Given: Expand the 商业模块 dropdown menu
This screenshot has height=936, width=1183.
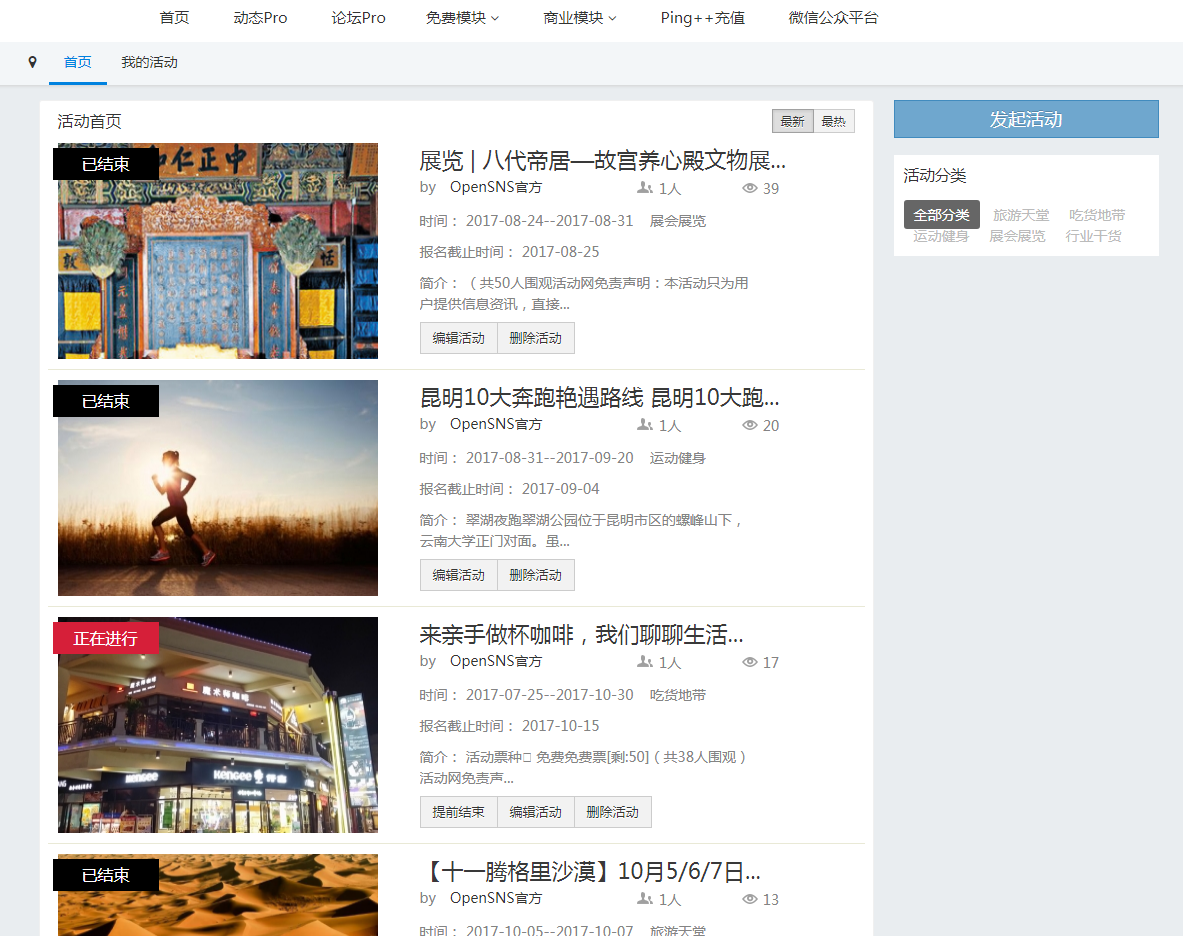Looking at the screenshot, I should pyautogui.click(x=579, y=17).
